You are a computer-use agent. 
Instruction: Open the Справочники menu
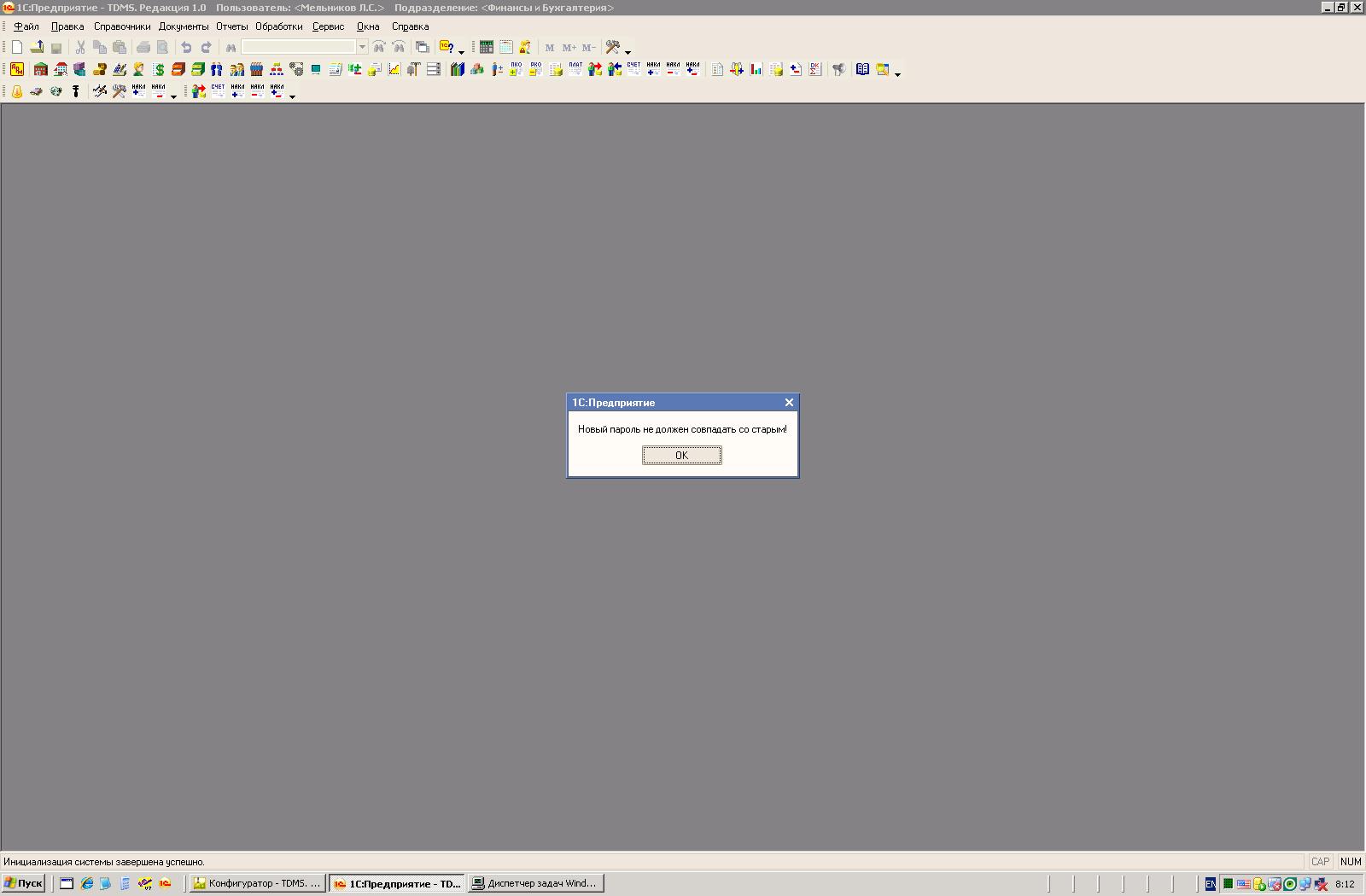coord(122,26)
